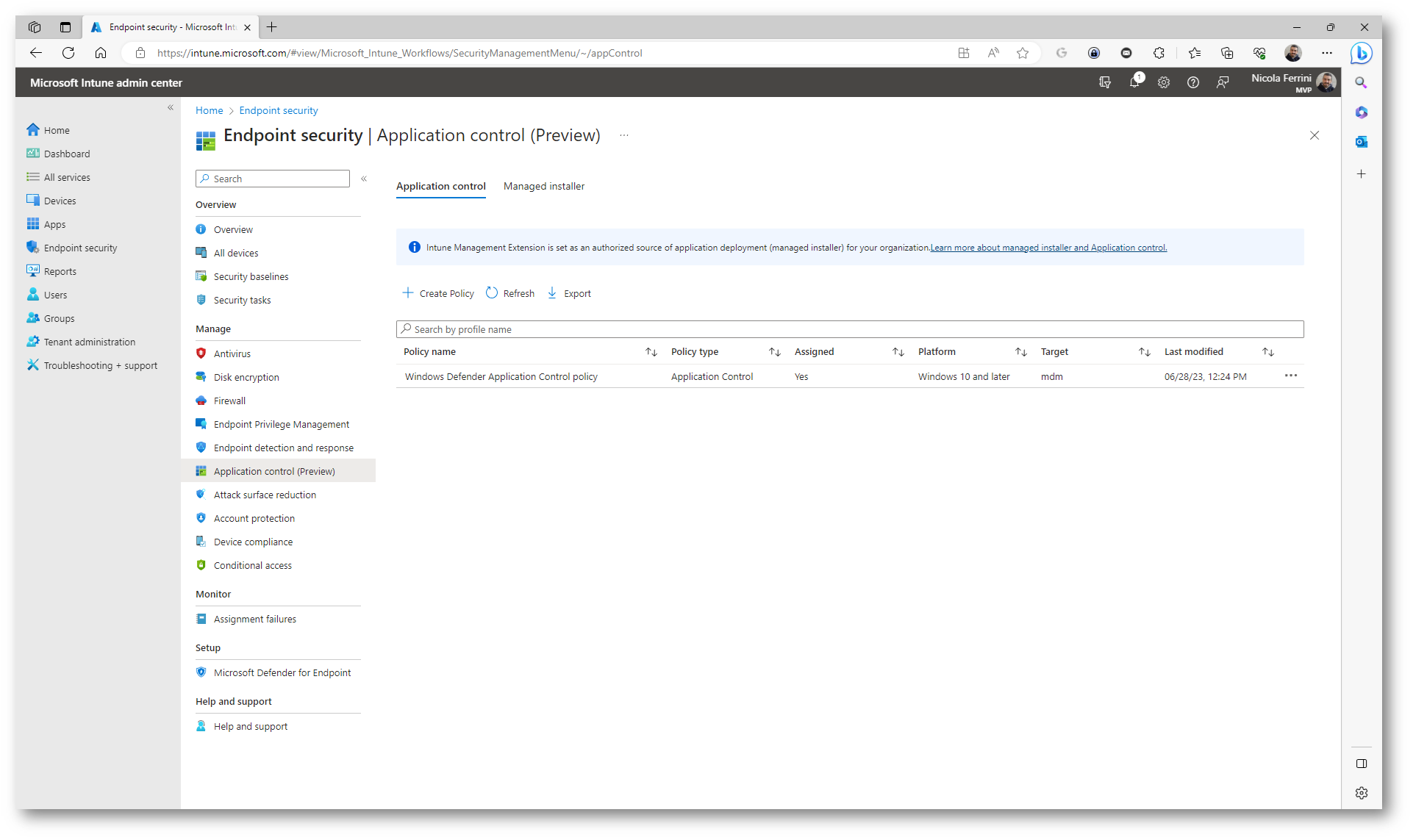
Task: Open the favorites list icon
Action: point(1195,53)
